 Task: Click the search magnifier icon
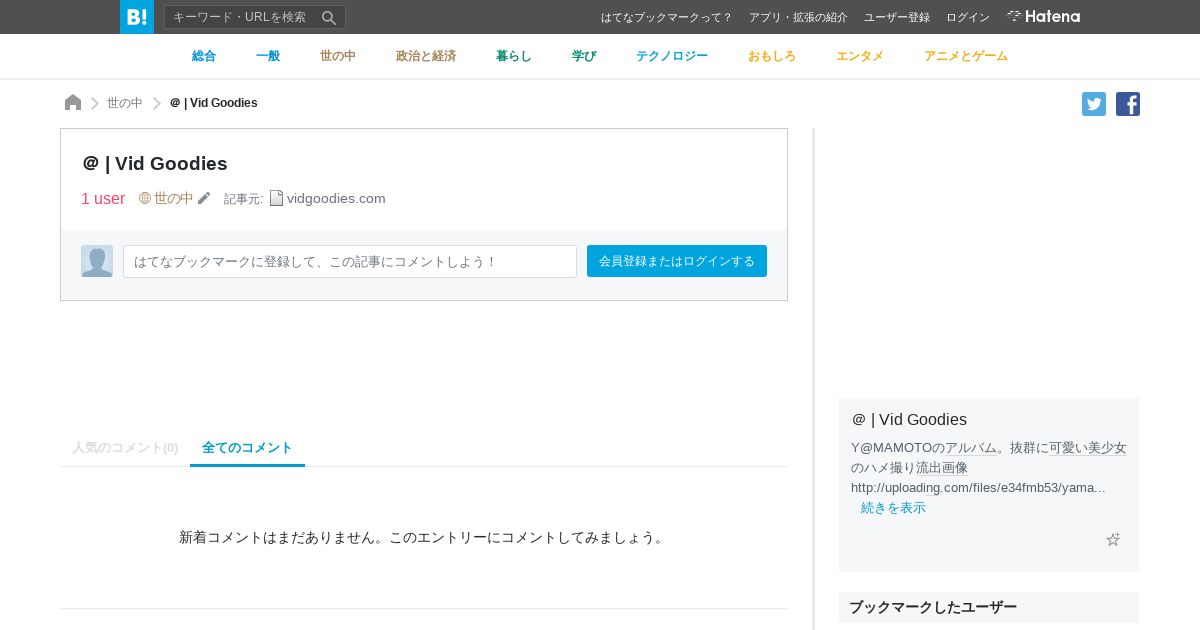329,17
